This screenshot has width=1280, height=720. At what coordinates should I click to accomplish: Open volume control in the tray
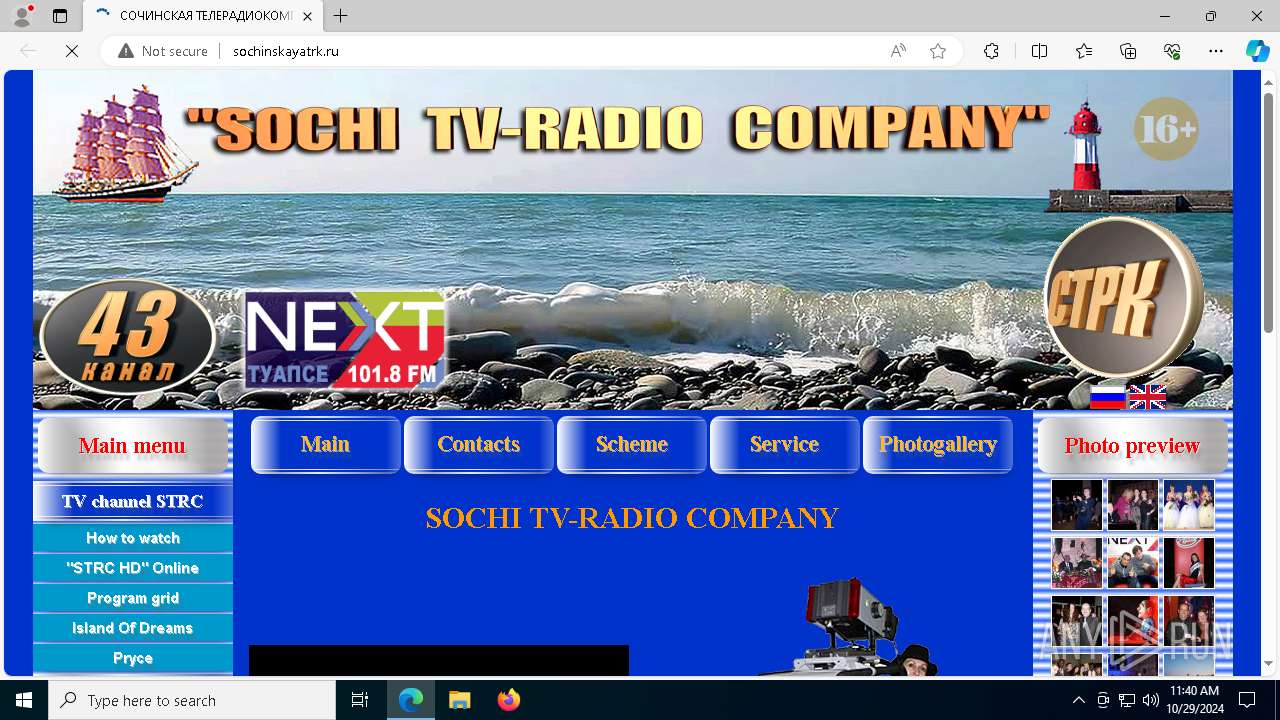[1150, 700]
